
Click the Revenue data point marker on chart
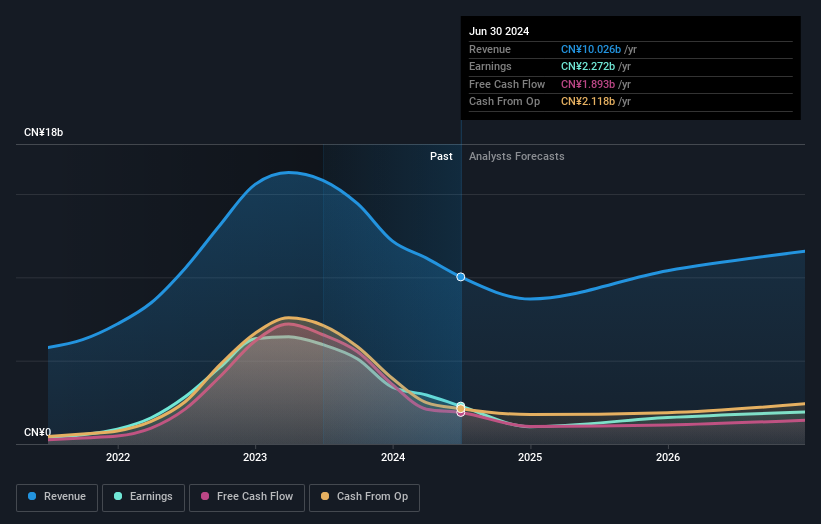pyautogui.click(x=461, y=277)
